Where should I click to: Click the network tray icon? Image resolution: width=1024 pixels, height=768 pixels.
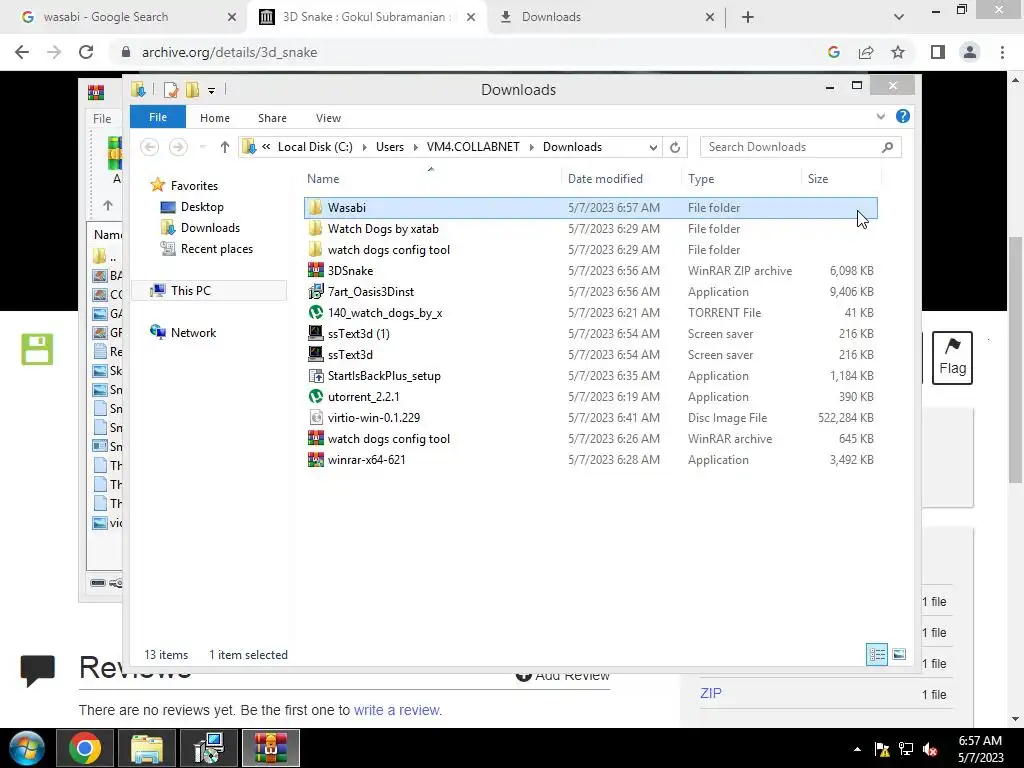(906, 749)
